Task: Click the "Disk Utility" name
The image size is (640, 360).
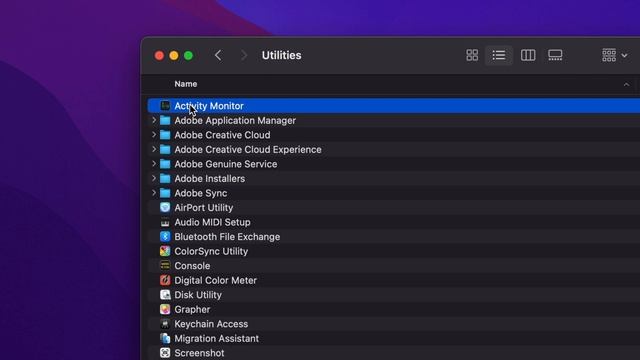Action: click(x=198, y=295)
